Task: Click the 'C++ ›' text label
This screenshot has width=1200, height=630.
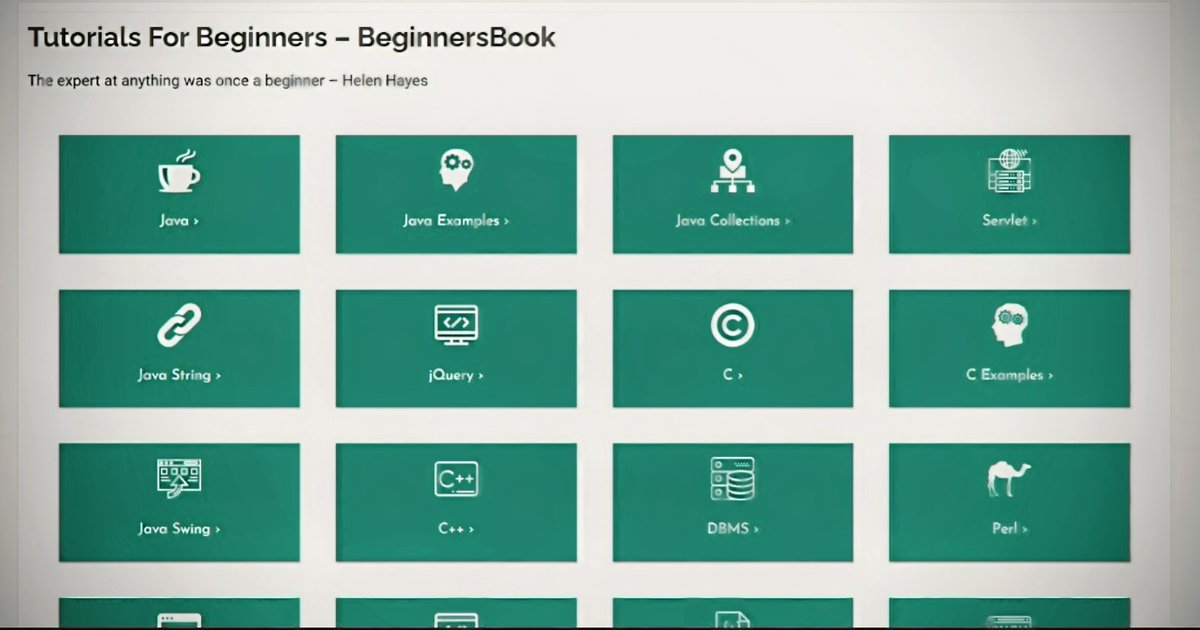Action: (x=456, y=529)
